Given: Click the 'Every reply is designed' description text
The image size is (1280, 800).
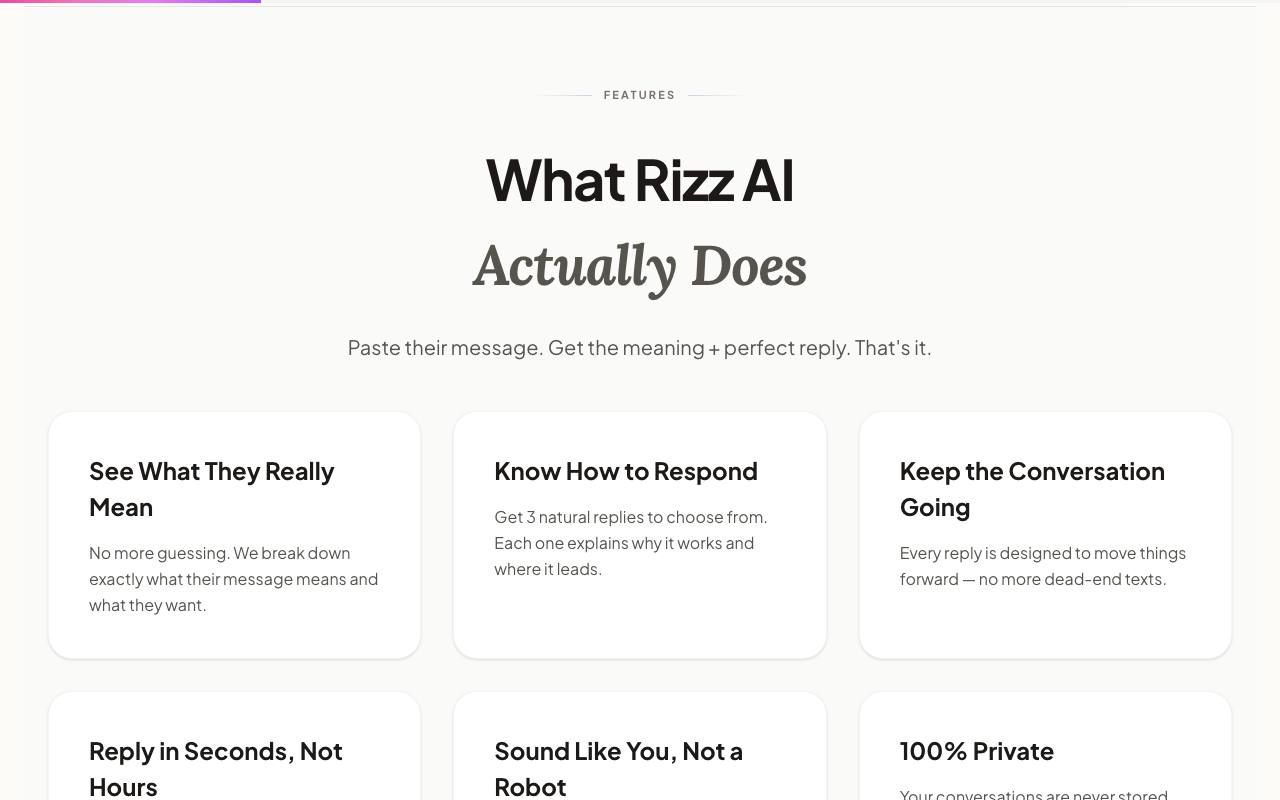Looking at the screenshot, I should click(1043, 566).
